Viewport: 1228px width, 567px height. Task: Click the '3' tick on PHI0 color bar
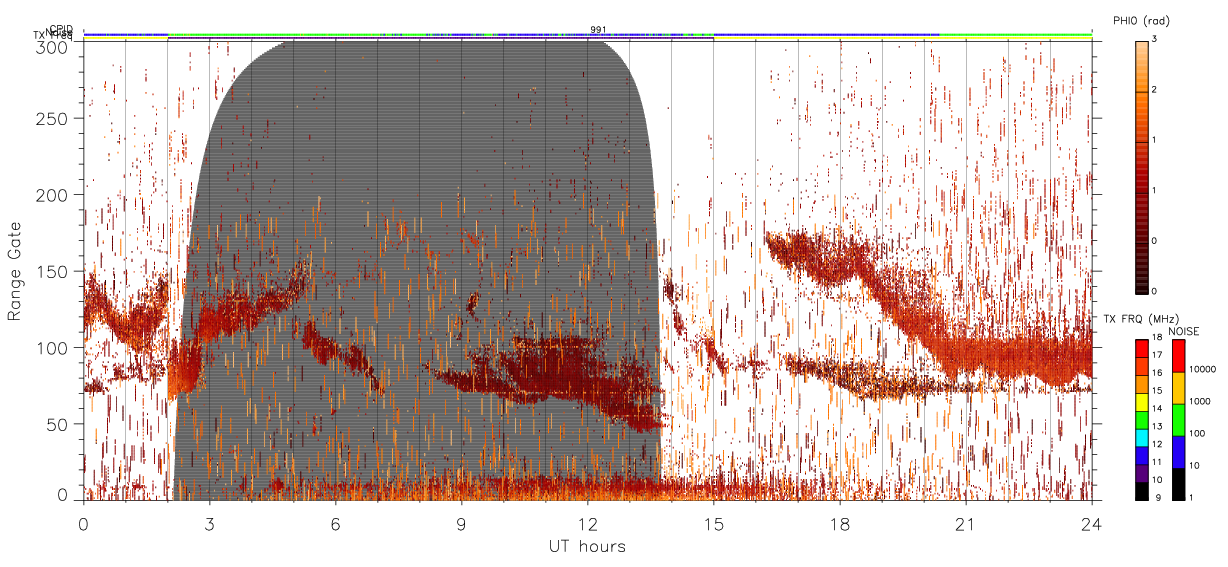point(1154,39)
